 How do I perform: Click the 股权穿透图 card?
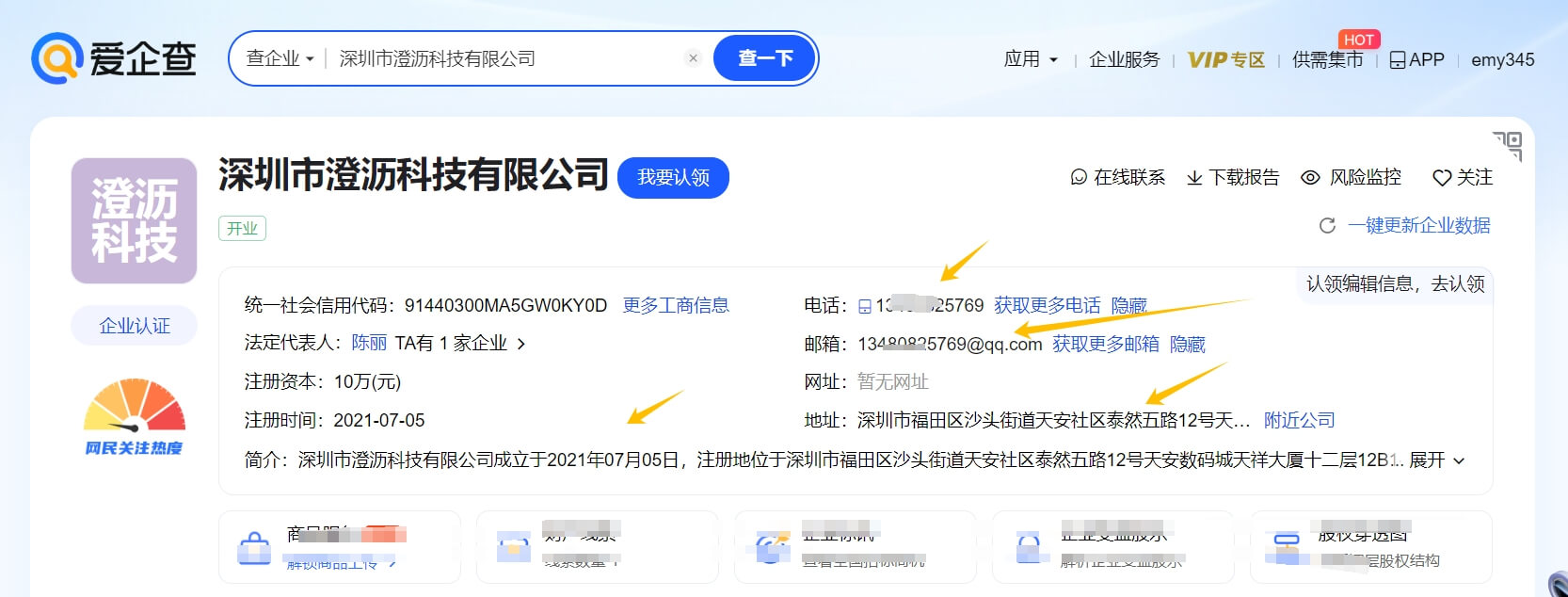coord(1370,547)
